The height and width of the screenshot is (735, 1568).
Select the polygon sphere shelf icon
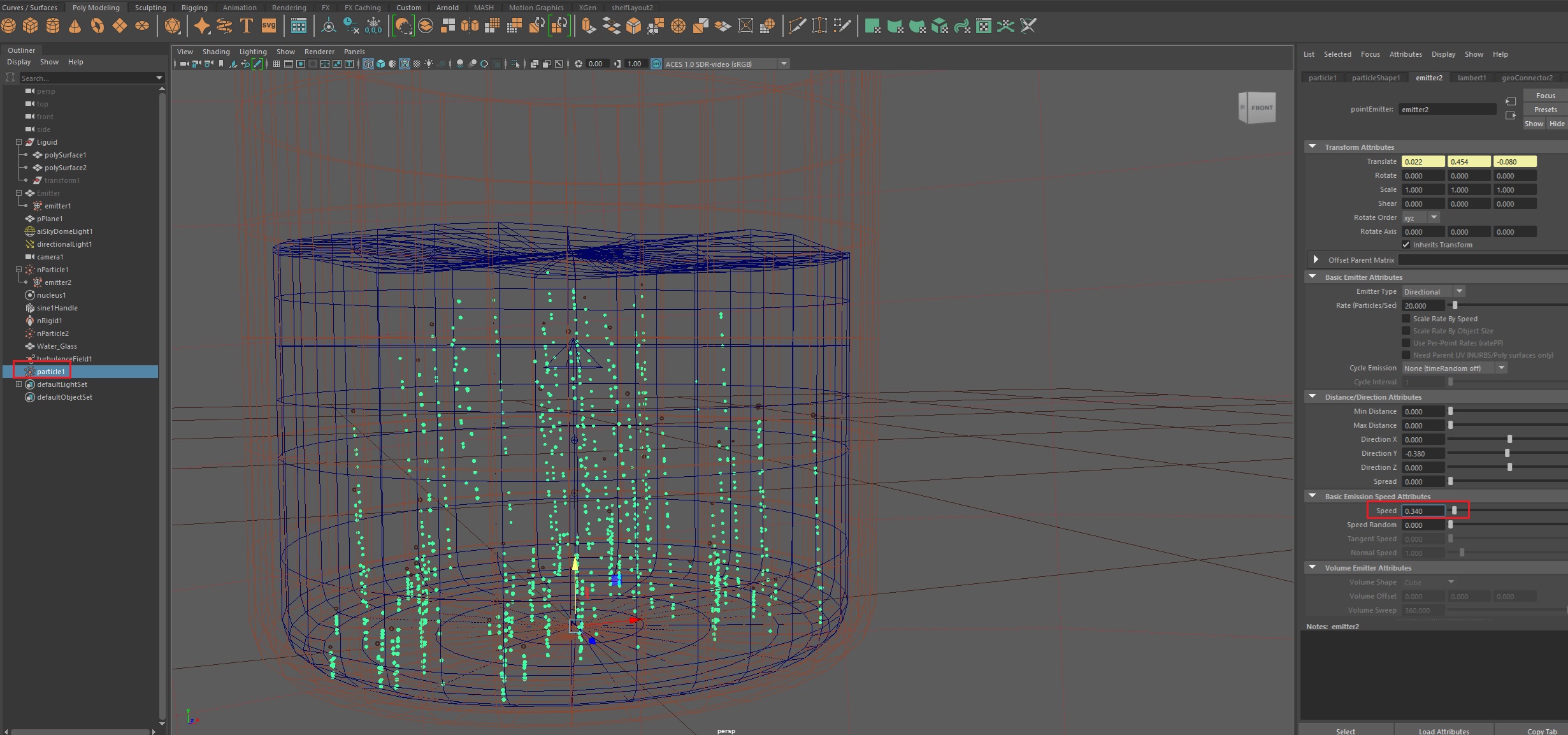[9, 26]
